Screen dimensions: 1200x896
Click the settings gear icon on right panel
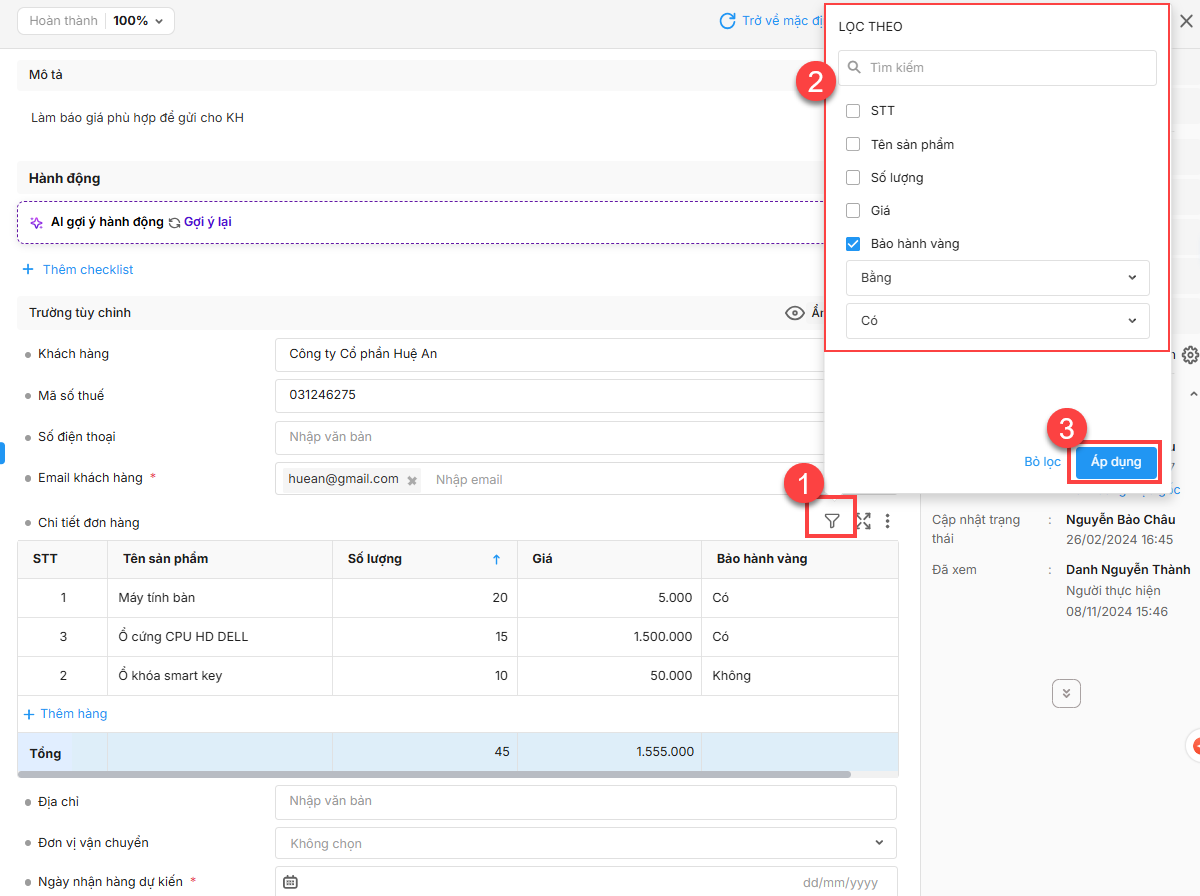(x=1189, y=355)
